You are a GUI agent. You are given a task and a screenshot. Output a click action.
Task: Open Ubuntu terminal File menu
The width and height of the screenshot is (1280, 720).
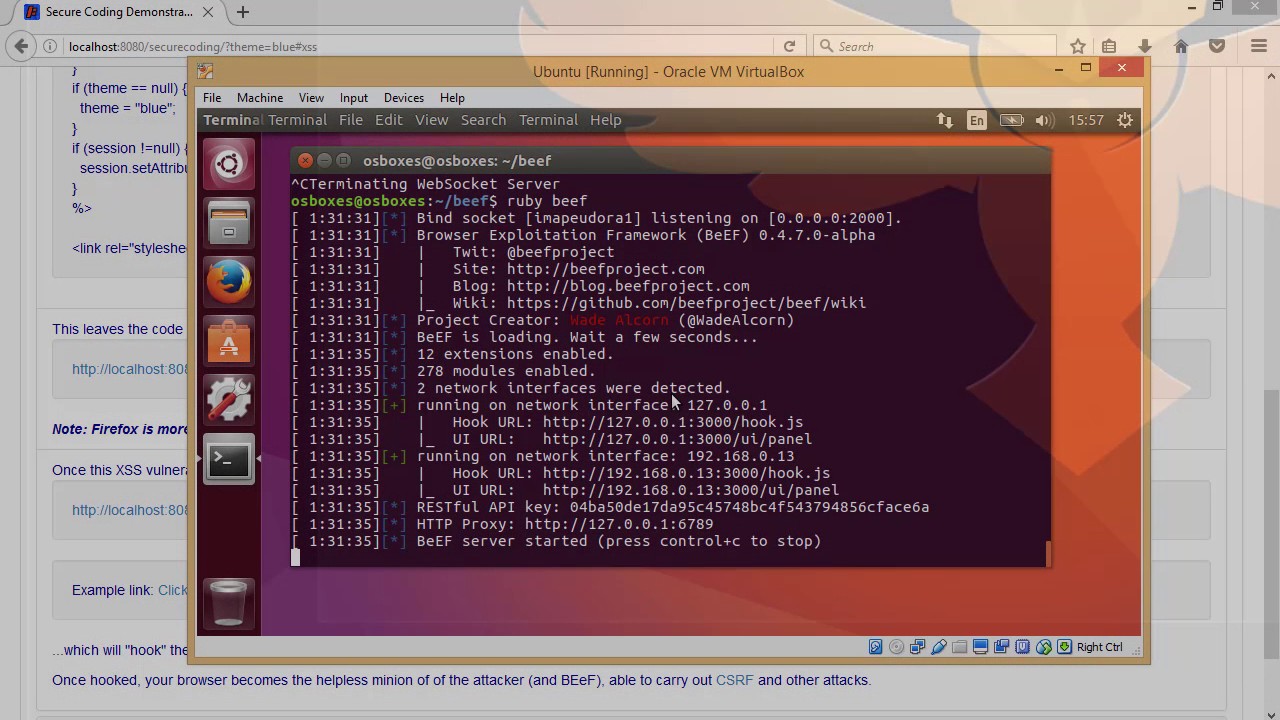[350, 120]
